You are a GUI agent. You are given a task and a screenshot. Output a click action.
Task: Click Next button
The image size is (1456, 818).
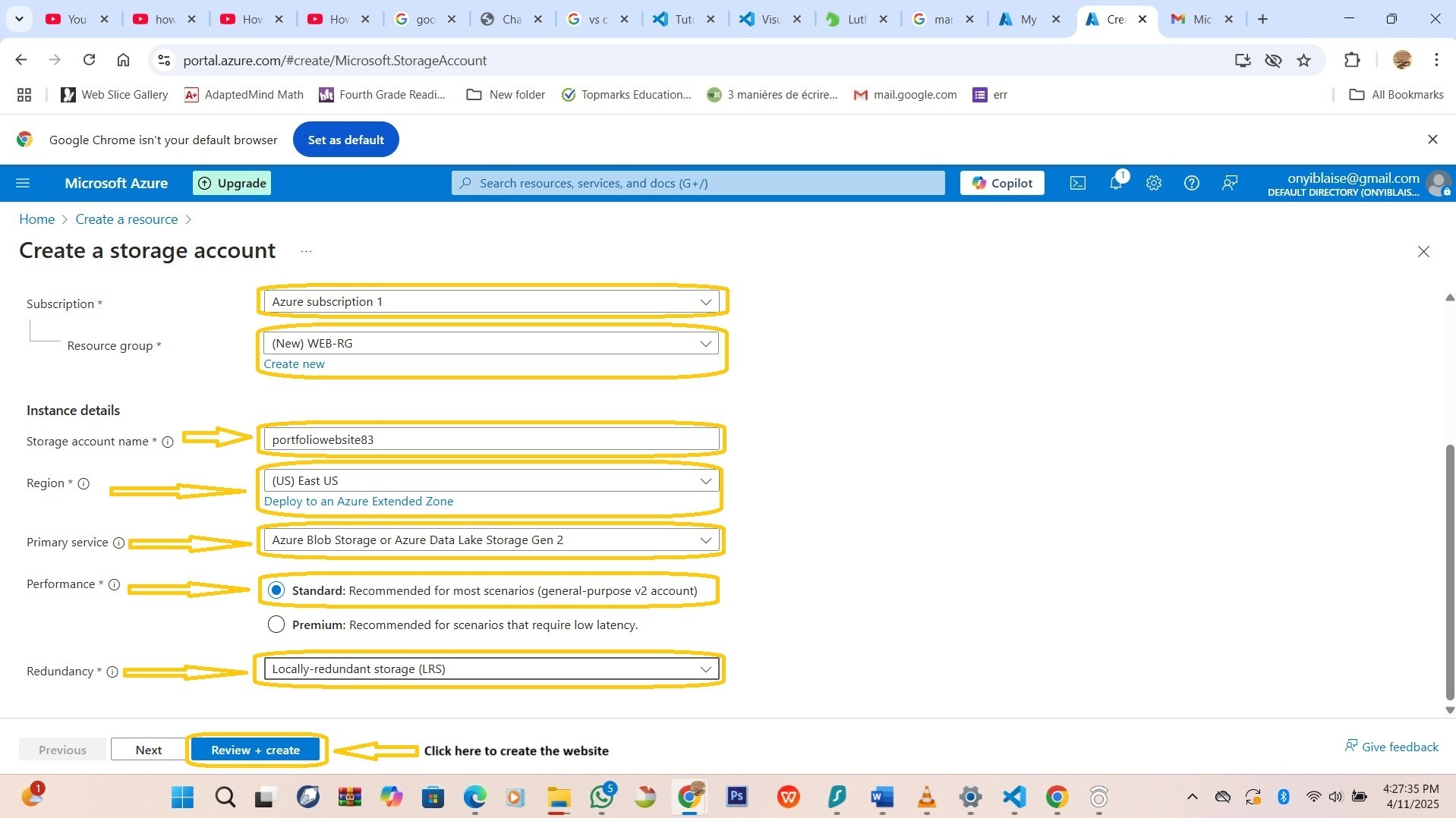click(149, 750)
